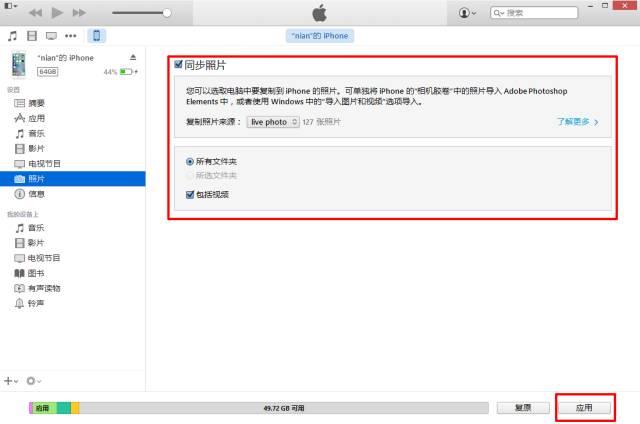Viewport: 640px width, 424px height.
Task: Minimize the iTunes window
Action: coord(590,6)
